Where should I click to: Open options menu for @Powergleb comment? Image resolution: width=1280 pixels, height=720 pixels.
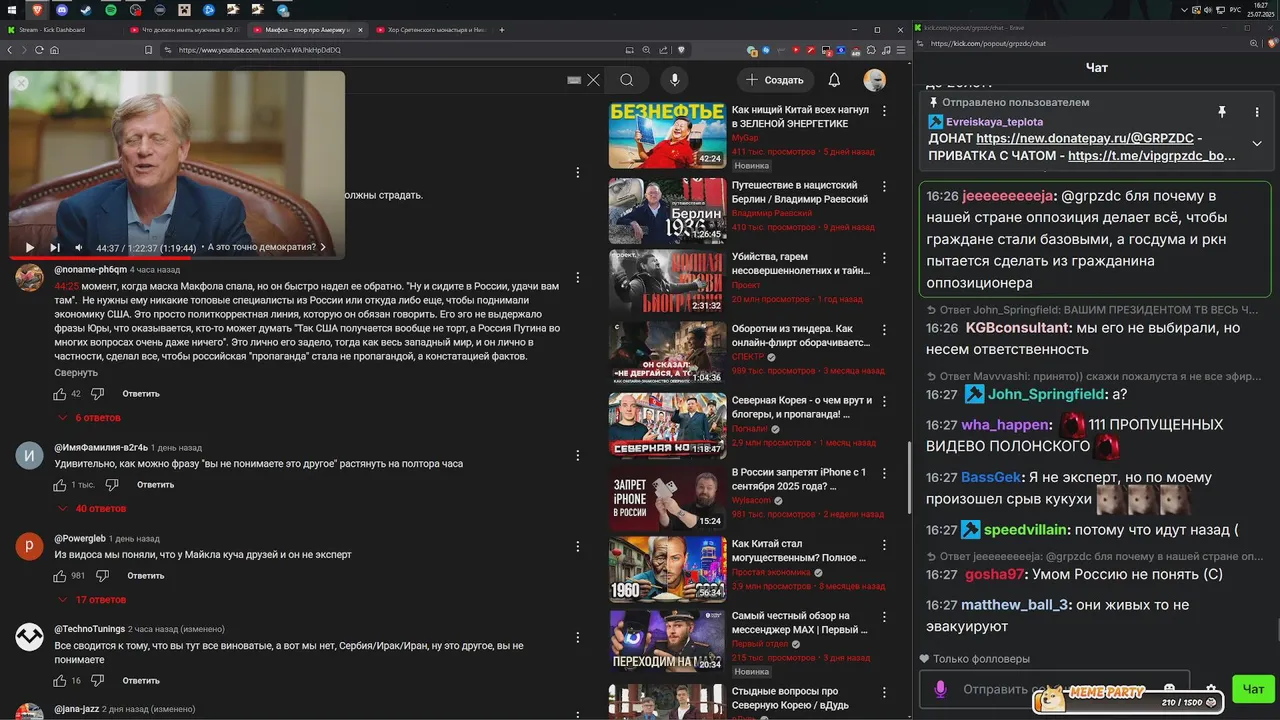point(577,547)
